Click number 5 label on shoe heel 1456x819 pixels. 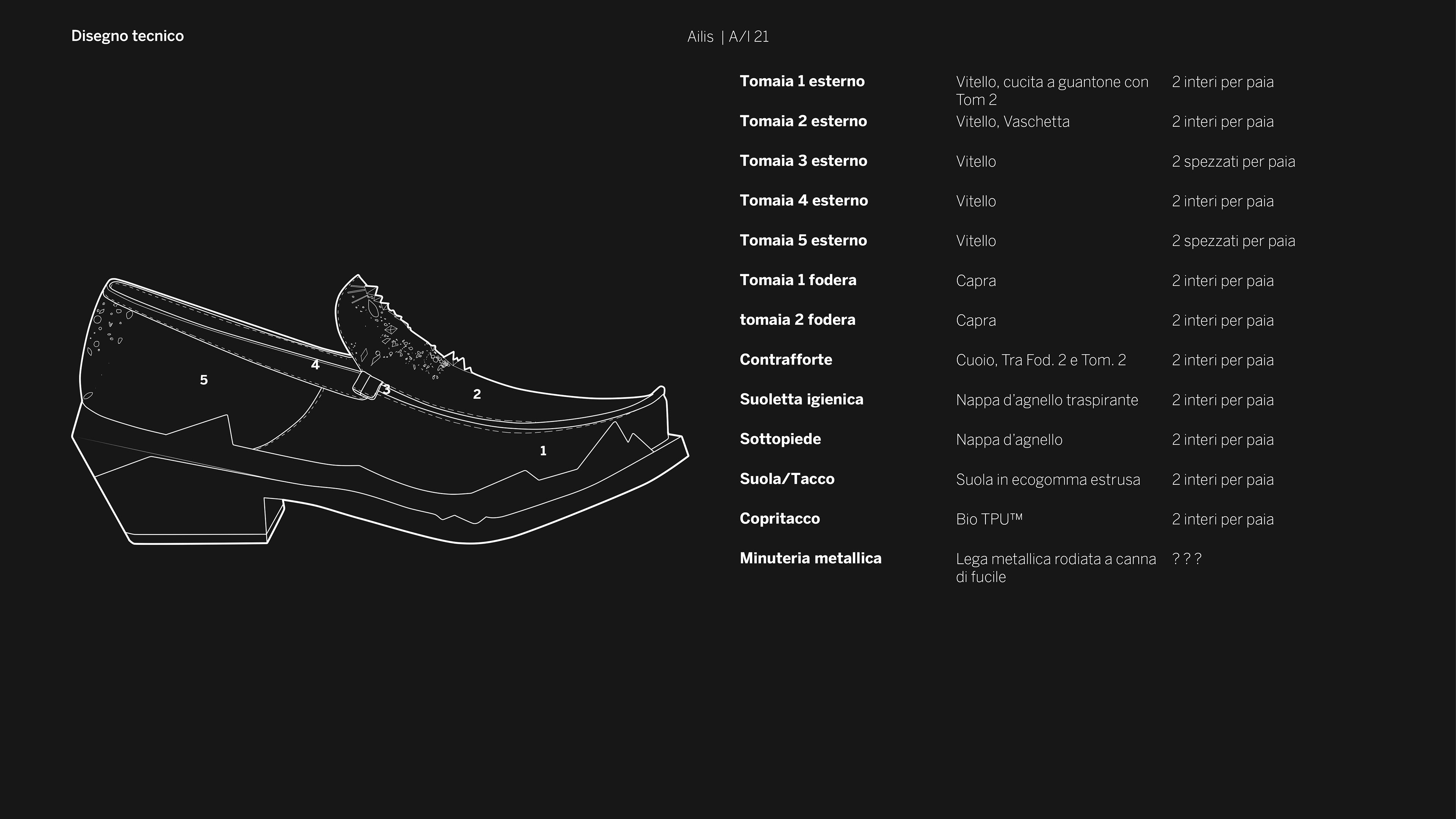[204, 380]
